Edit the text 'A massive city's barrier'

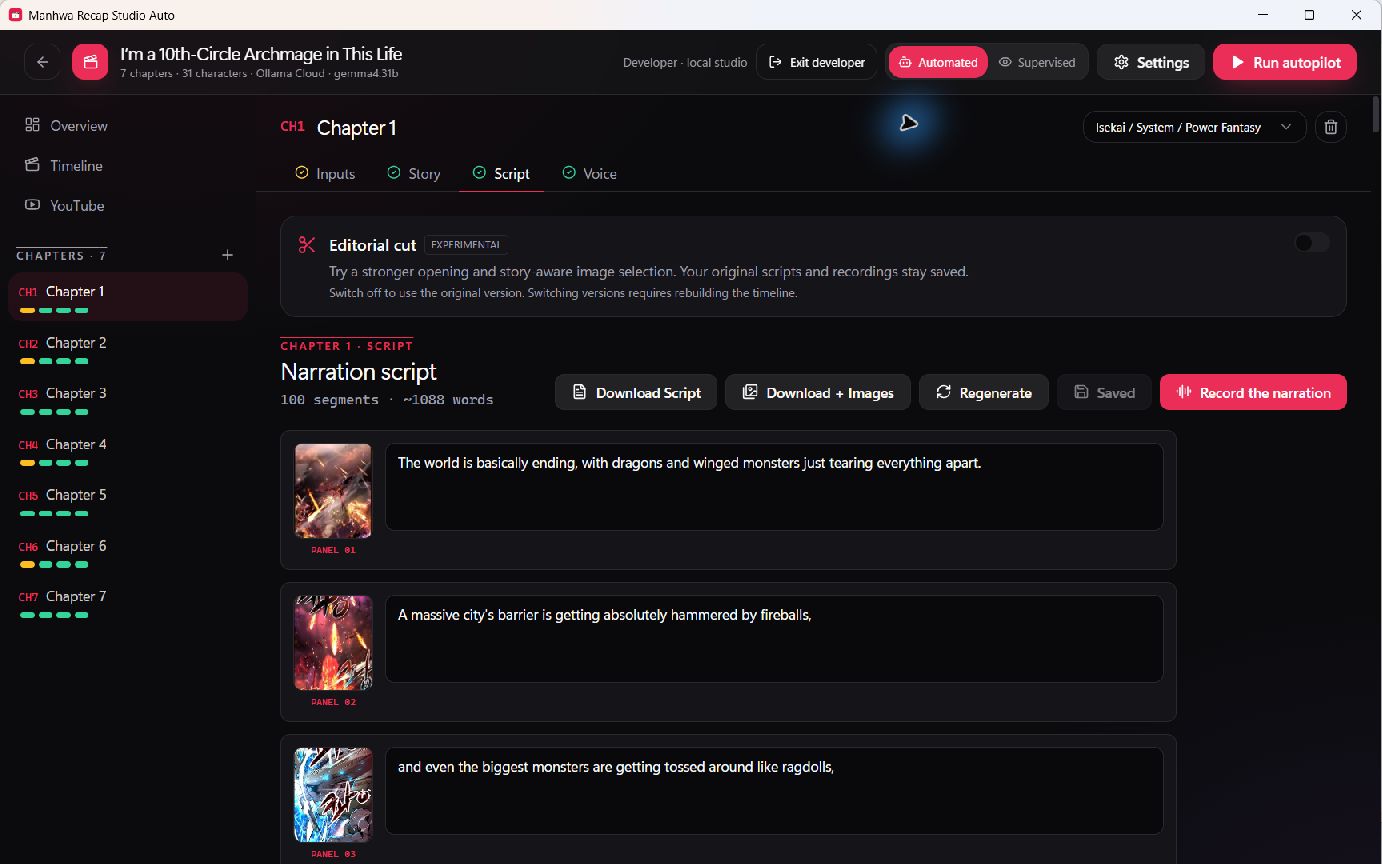[774, 639]
